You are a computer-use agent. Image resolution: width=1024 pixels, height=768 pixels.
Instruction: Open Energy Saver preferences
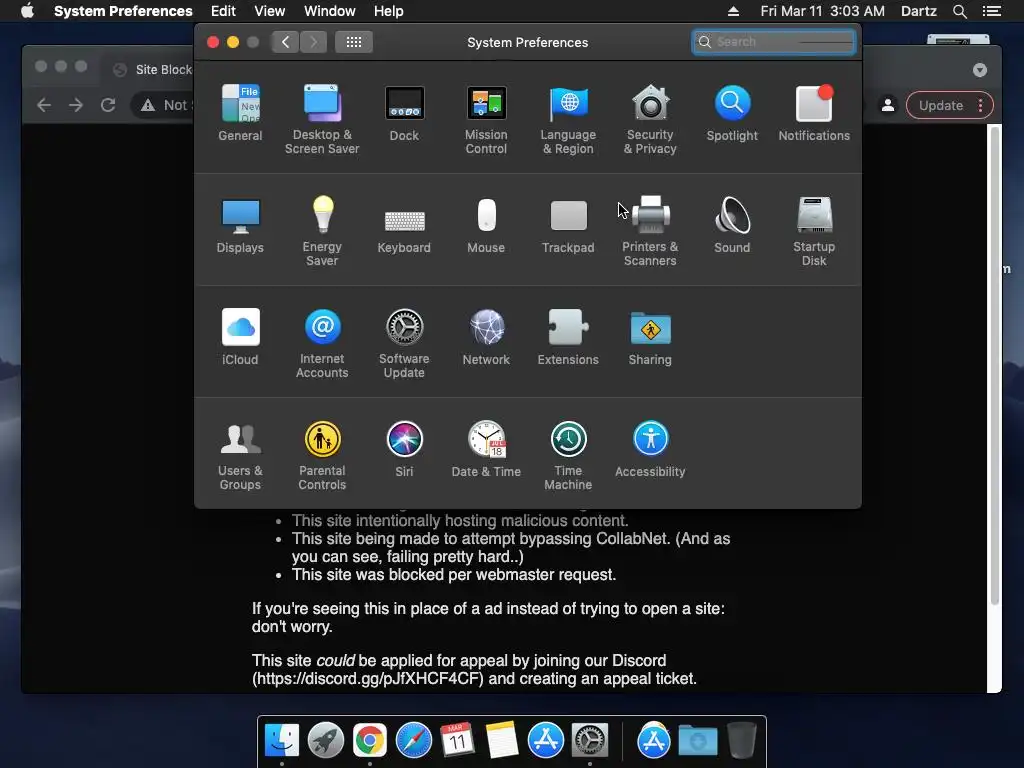coord(322,231)
